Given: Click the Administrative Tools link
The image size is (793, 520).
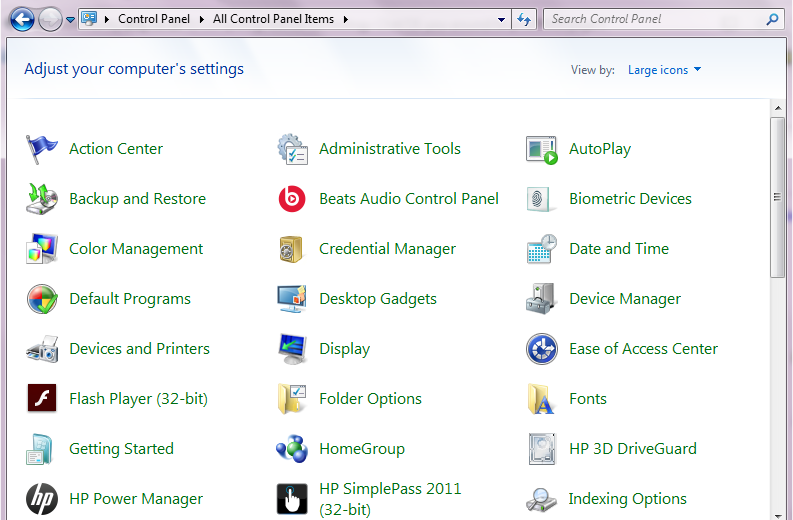Looking at the screenshot, I should point(390,149).
